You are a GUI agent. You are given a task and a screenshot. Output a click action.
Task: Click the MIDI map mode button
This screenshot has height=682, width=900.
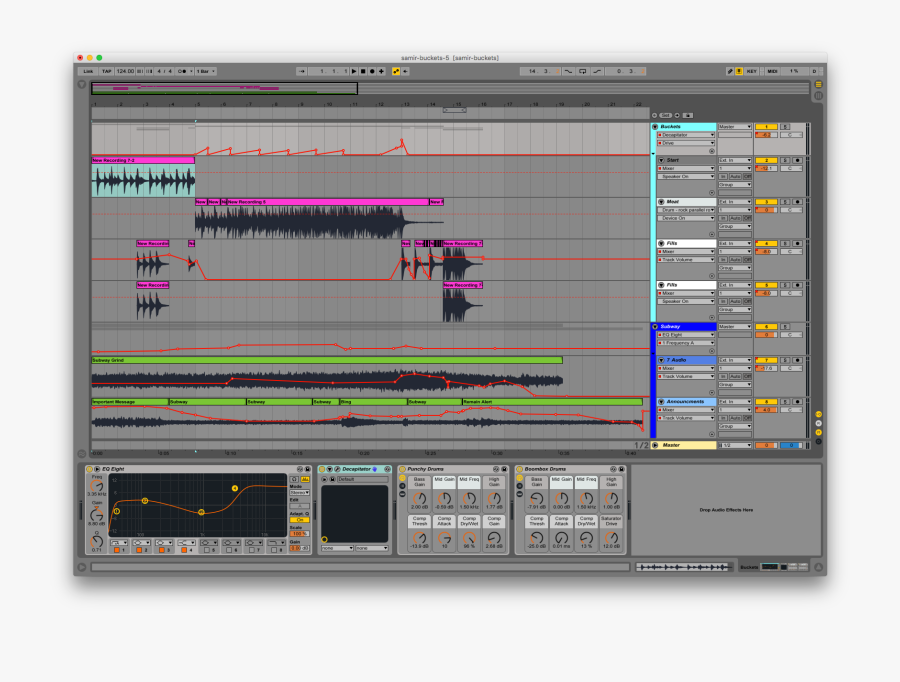pos(772,71)
